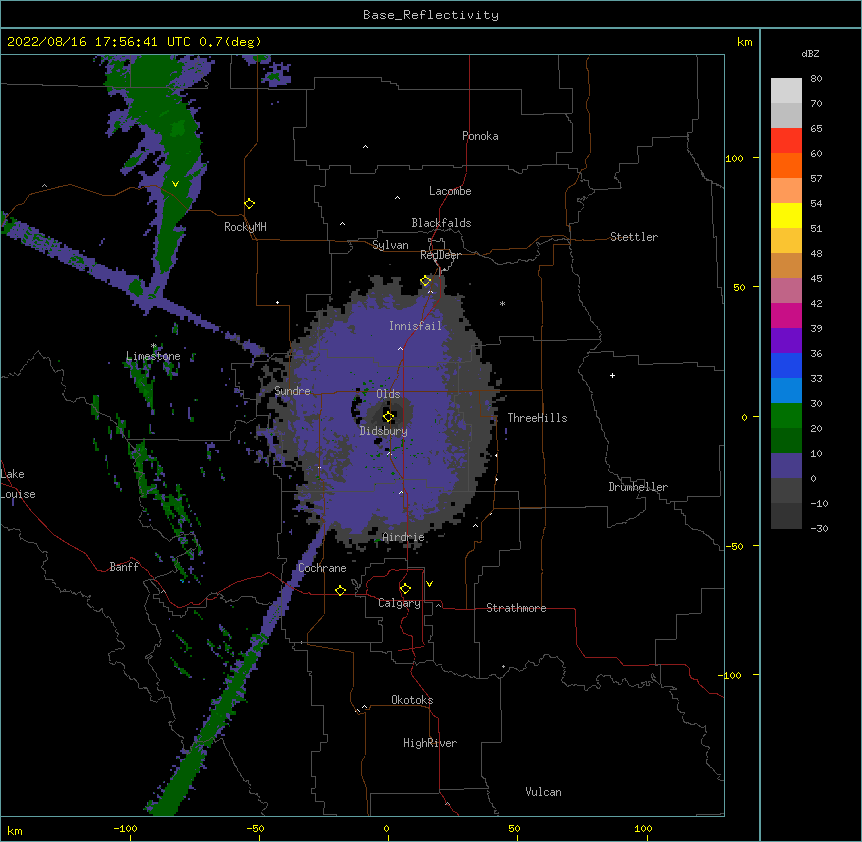Click the 50 tick on bottom axis

514,828
